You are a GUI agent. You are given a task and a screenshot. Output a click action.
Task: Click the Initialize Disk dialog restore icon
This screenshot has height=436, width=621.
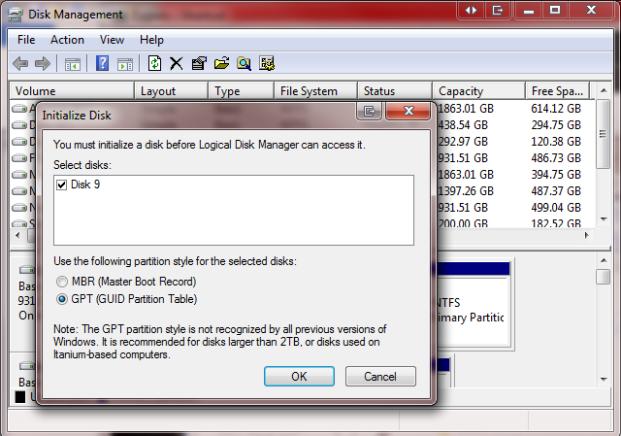tap(369, 111)
